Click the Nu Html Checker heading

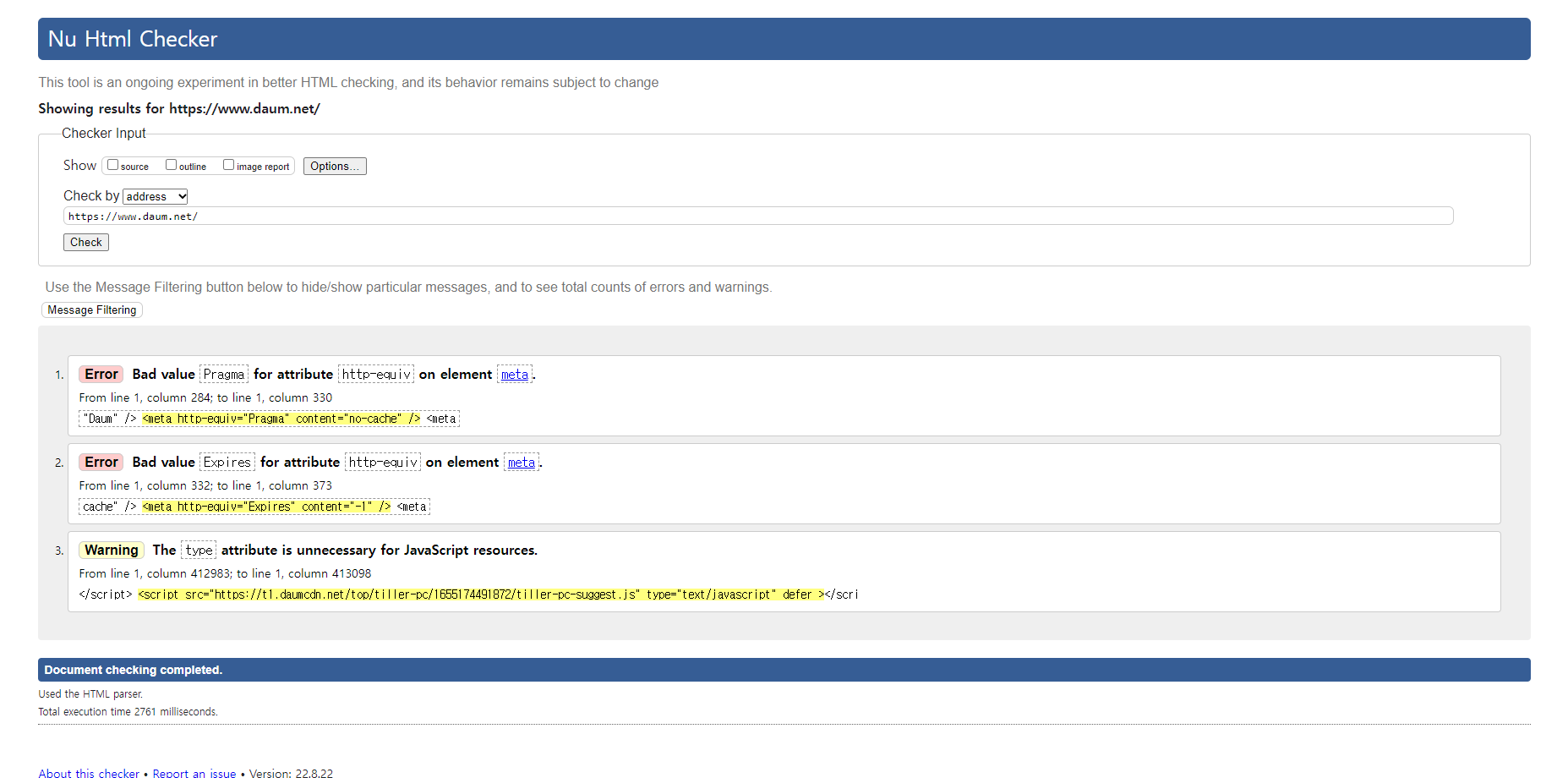coord(133,39)
